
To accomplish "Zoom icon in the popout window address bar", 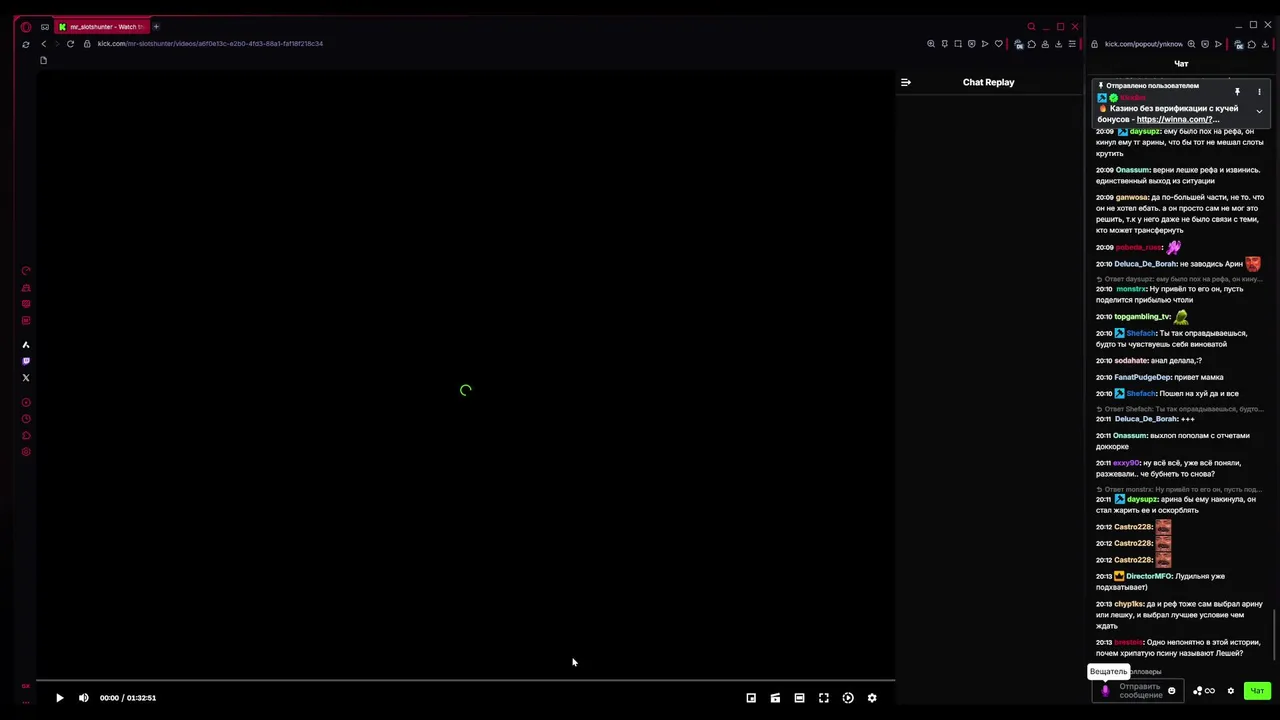I will tap(1191, 44).
